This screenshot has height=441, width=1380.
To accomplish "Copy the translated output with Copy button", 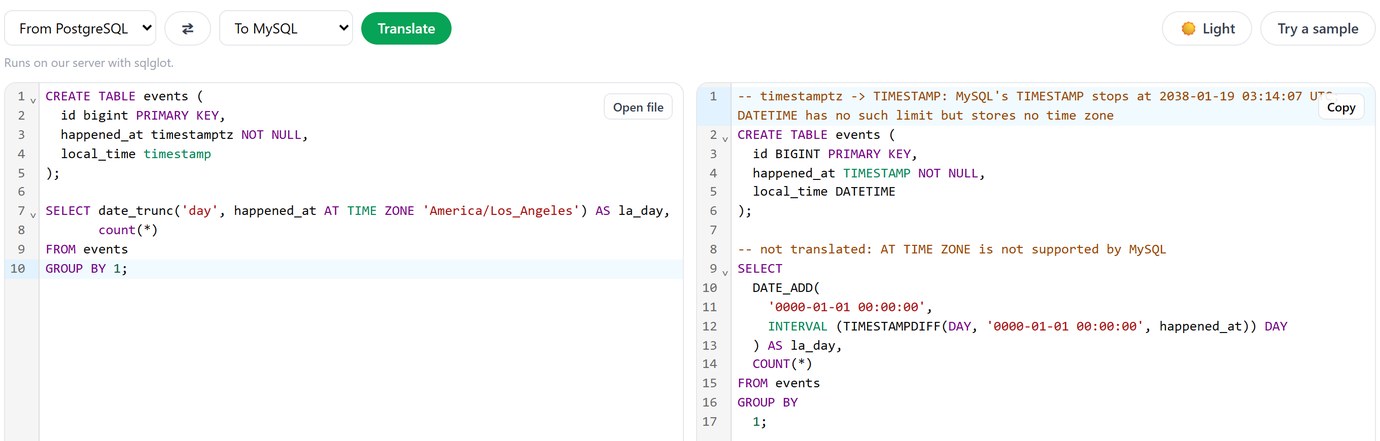I will point(1341,107).
